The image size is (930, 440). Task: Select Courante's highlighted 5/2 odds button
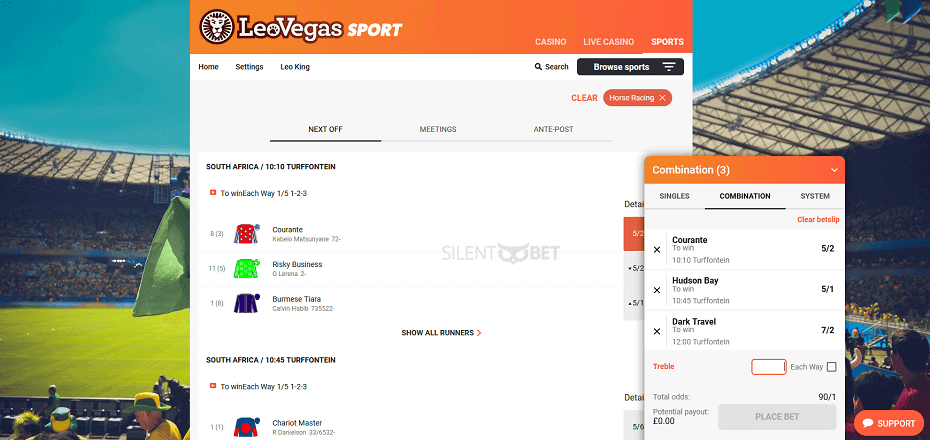click(634, 234)
